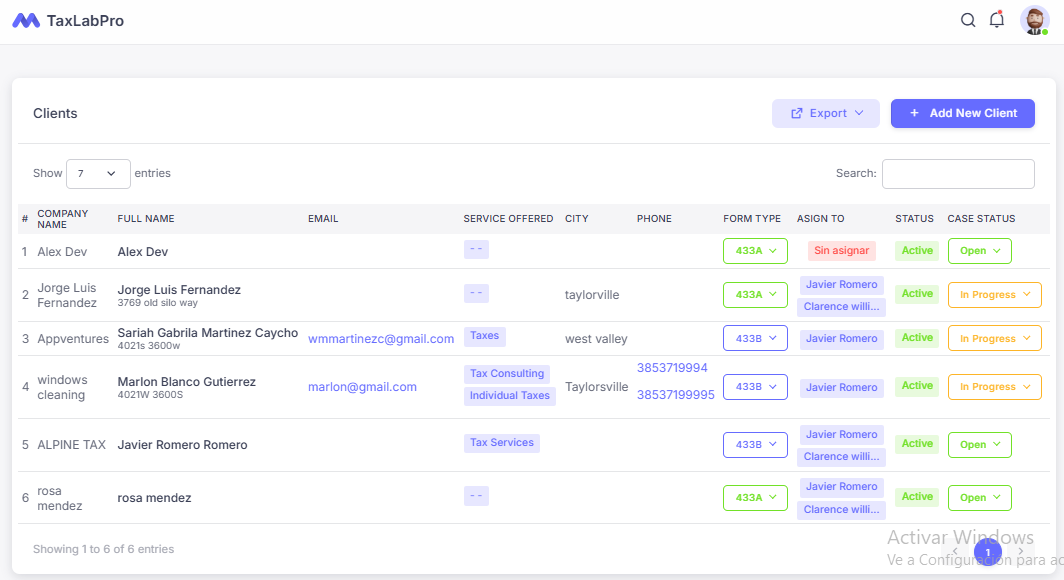
Task: Click inside the Search input field
Action: [957, 173]
